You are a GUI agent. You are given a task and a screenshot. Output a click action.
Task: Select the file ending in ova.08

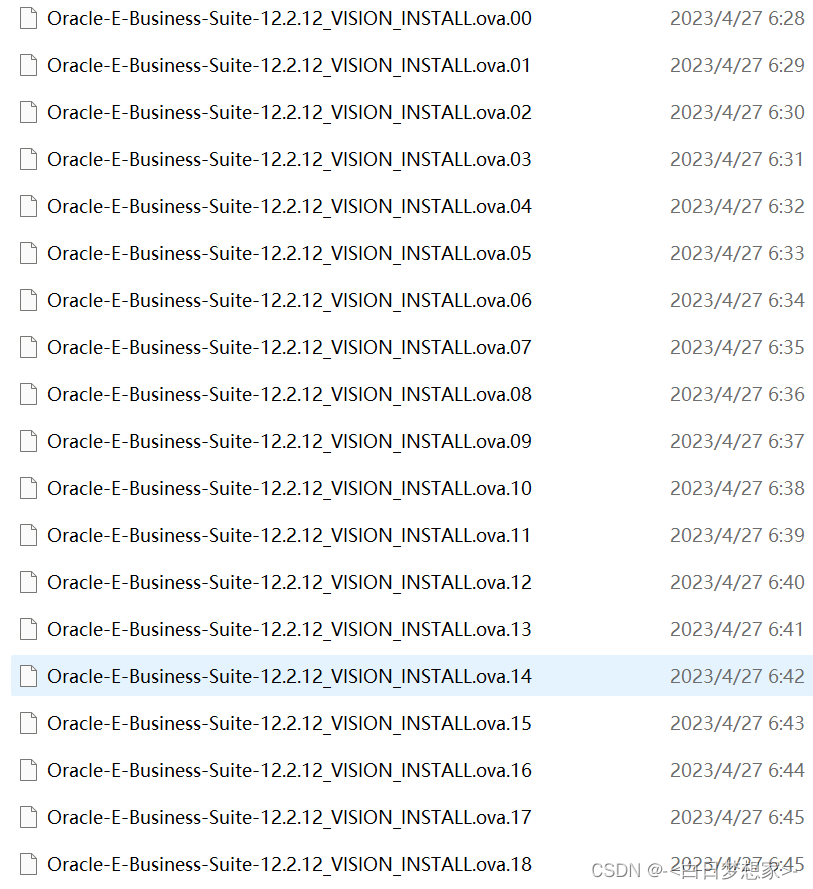coord(289,394)
